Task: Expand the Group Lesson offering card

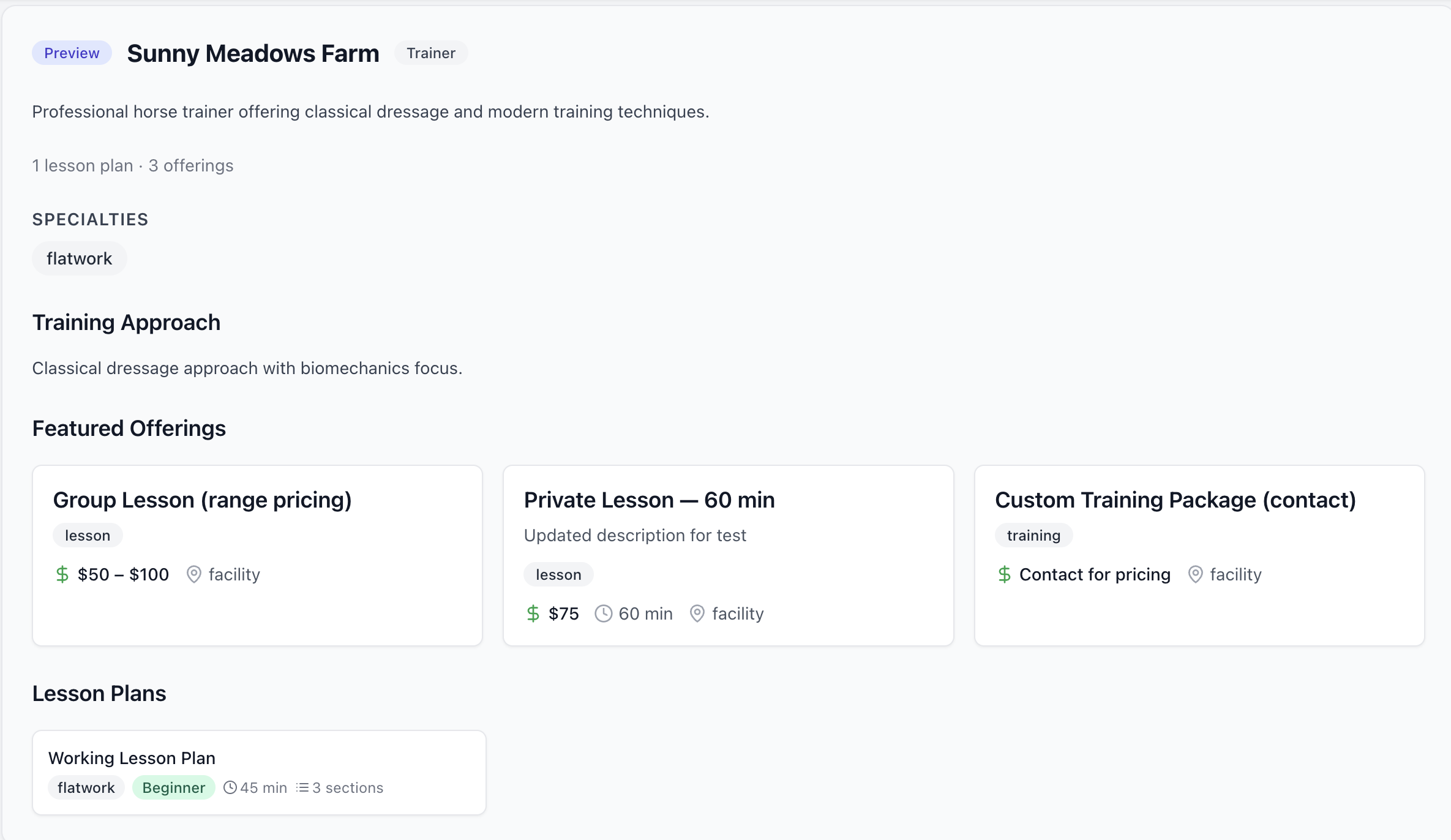Action: (x=257, y=554)
